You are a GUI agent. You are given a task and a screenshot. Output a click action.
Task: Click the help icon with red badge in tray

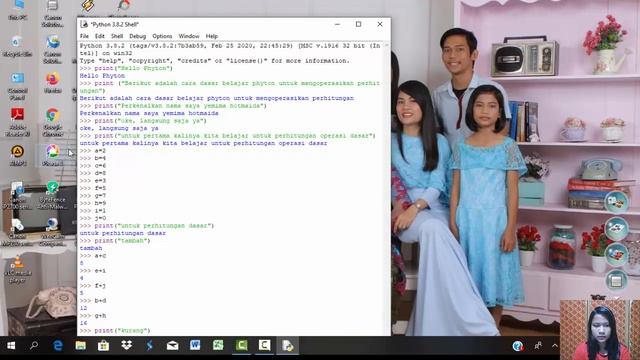point(518,346)
